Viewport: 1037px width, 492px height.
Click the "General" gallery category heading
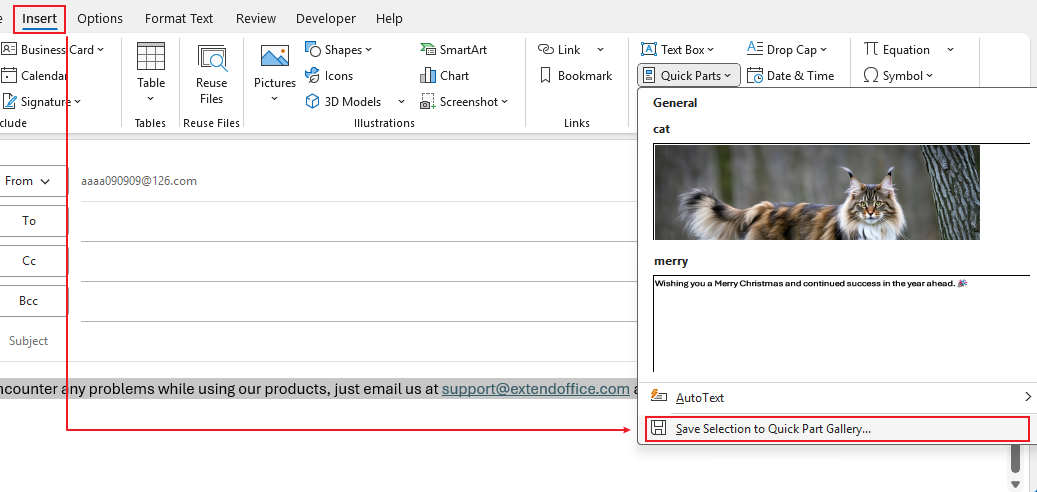point(675,102)
